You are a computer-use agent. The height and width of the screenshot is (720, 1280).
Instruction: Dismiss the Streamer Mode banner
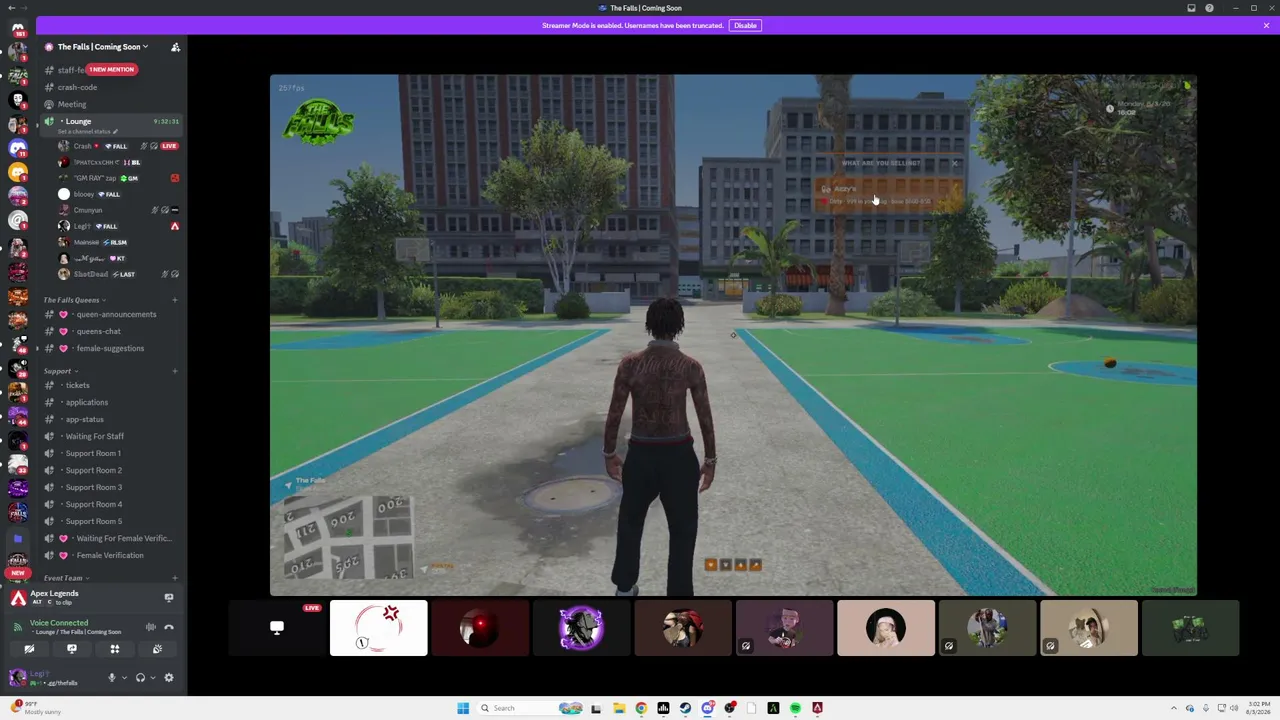[1266, 25]
